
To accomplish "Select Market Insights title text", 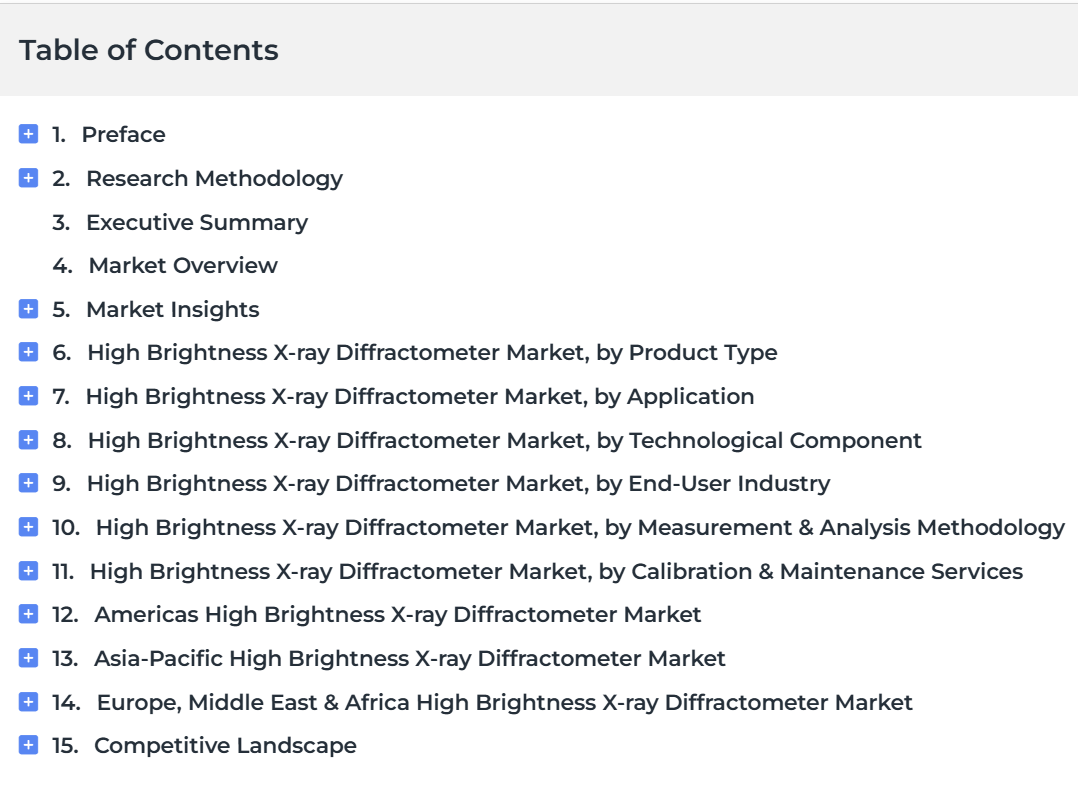I will tap(173, 310).
